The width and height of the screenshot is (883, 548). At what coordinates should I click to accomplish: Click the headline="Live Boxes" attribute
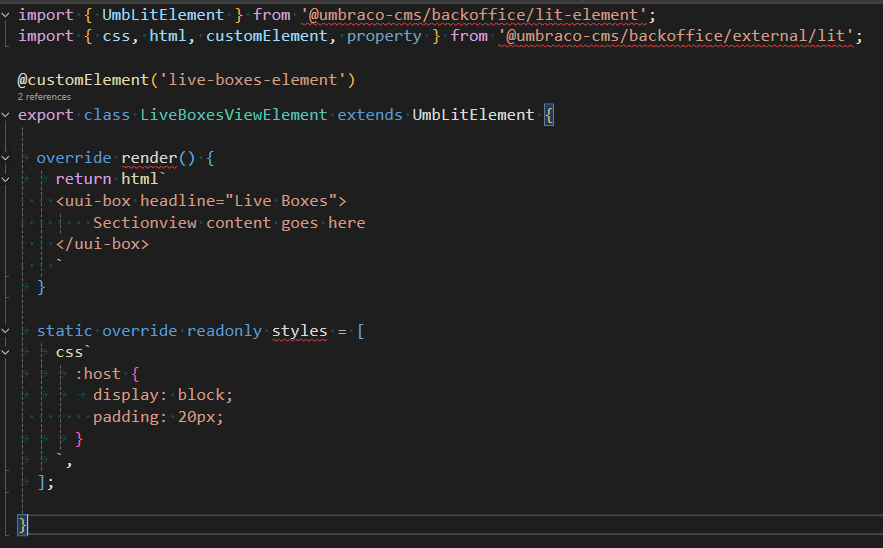click(x=238, y=201)
